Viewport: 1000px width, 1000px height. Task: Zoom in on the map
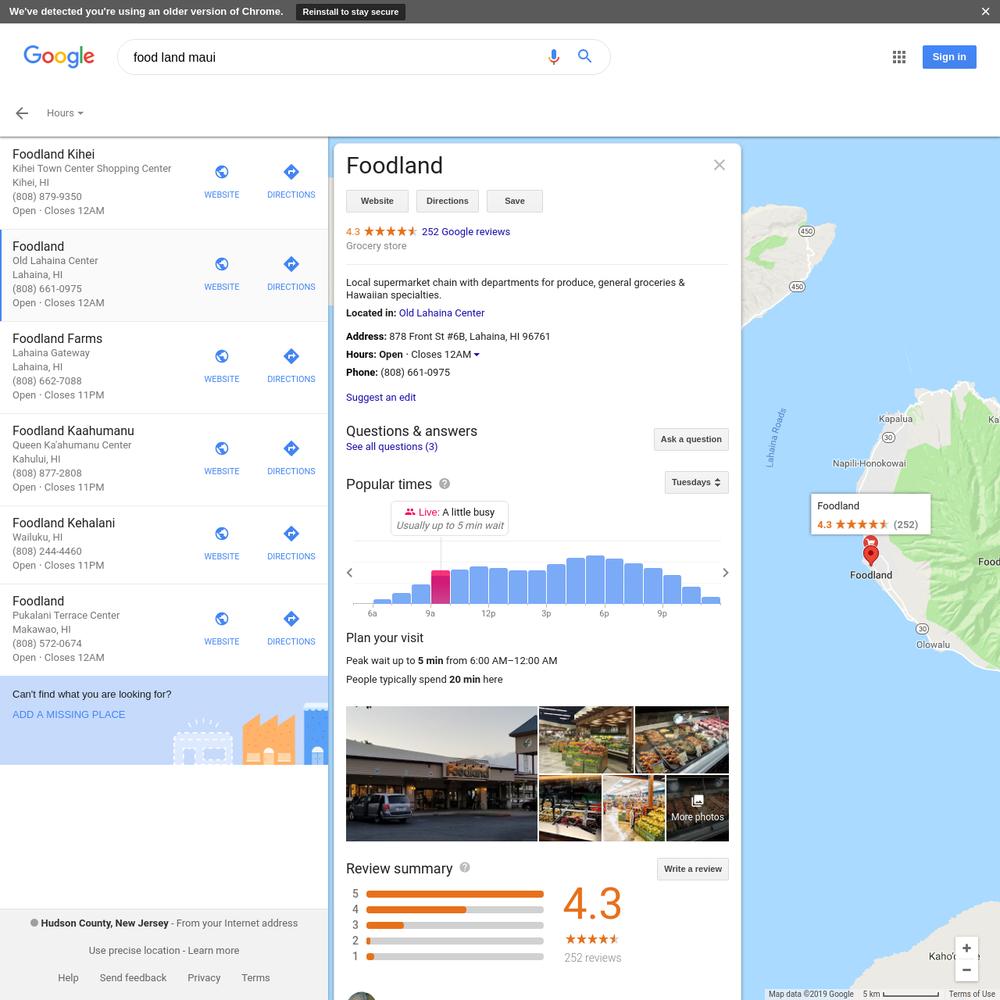tap(966, 948)
